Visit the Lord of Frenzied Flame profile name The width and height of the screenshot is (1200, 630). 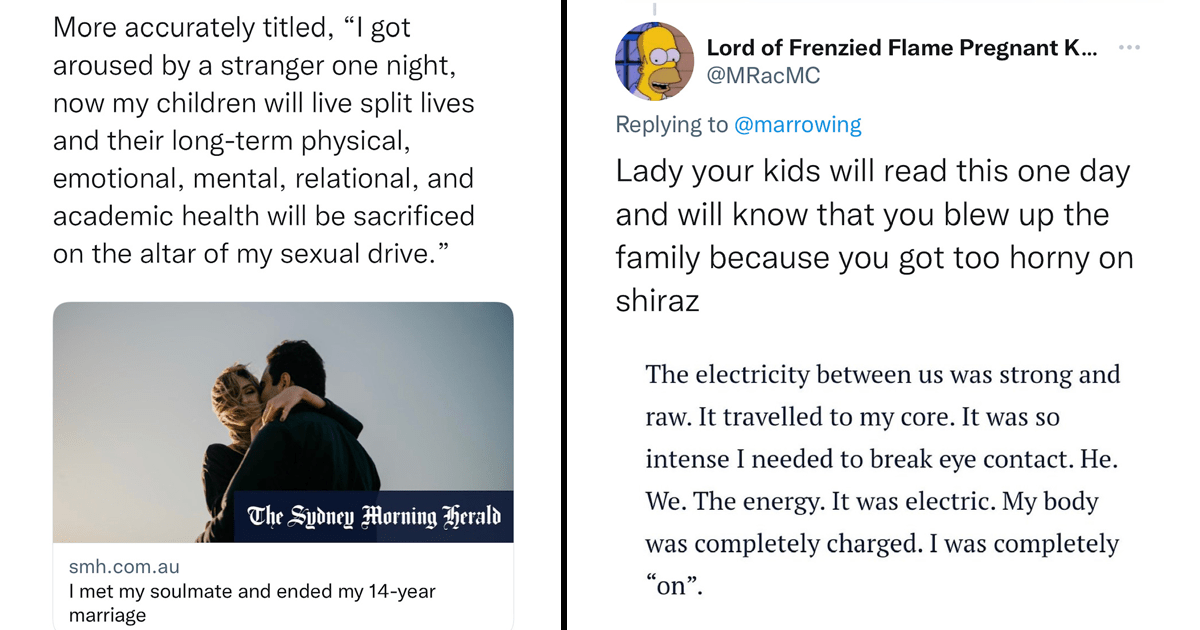tap(901, 47)
